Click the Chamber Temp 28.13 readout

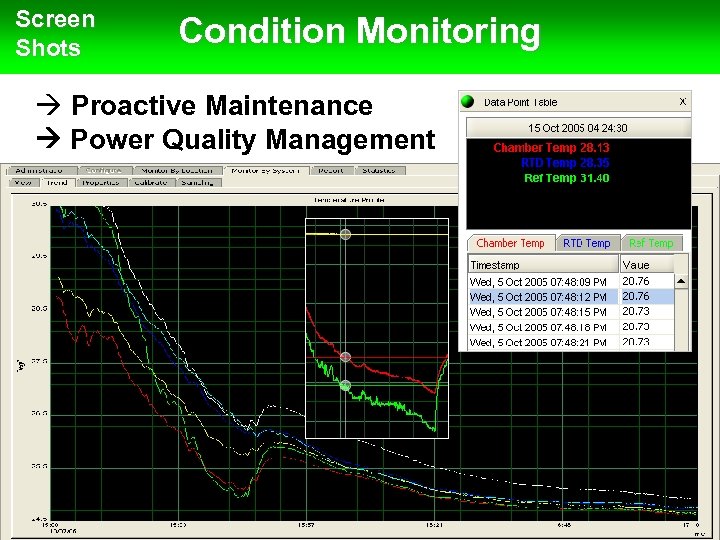(x=551, y=148)
